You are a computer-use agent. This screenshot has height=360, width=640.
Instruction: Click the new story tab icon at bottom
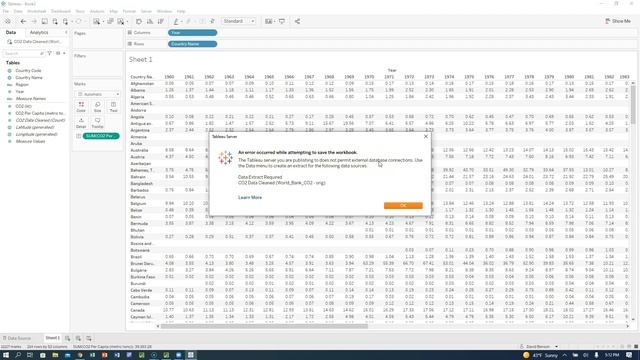click(89, 338)
